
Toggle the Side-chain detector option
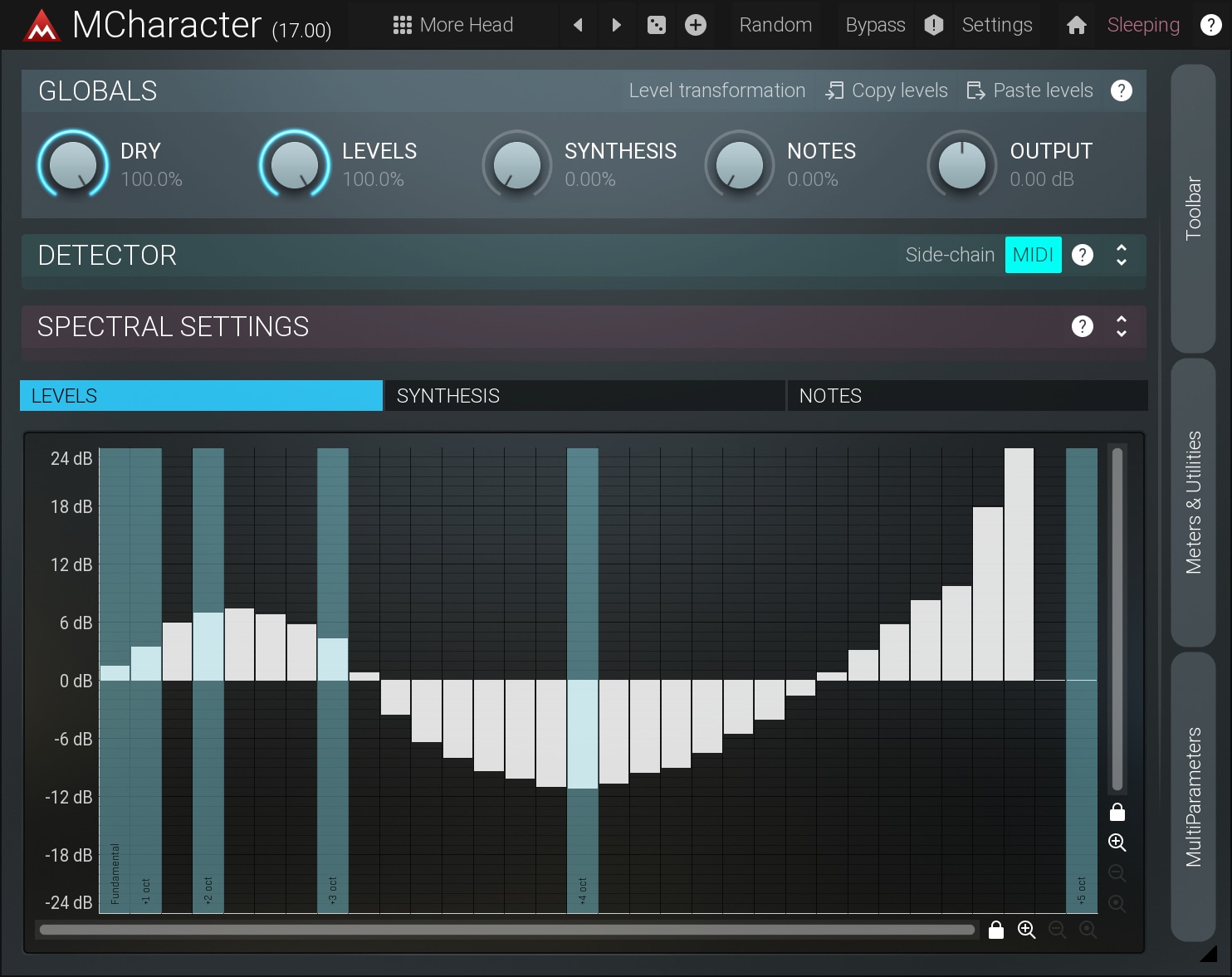pyautogui.click(x=950, y=255)
